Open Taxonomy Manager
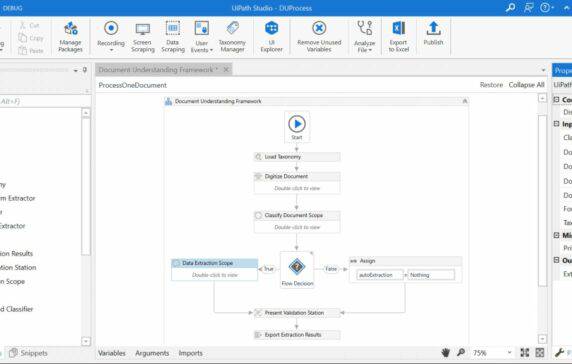The image size is (572, 364). [232, 36]
